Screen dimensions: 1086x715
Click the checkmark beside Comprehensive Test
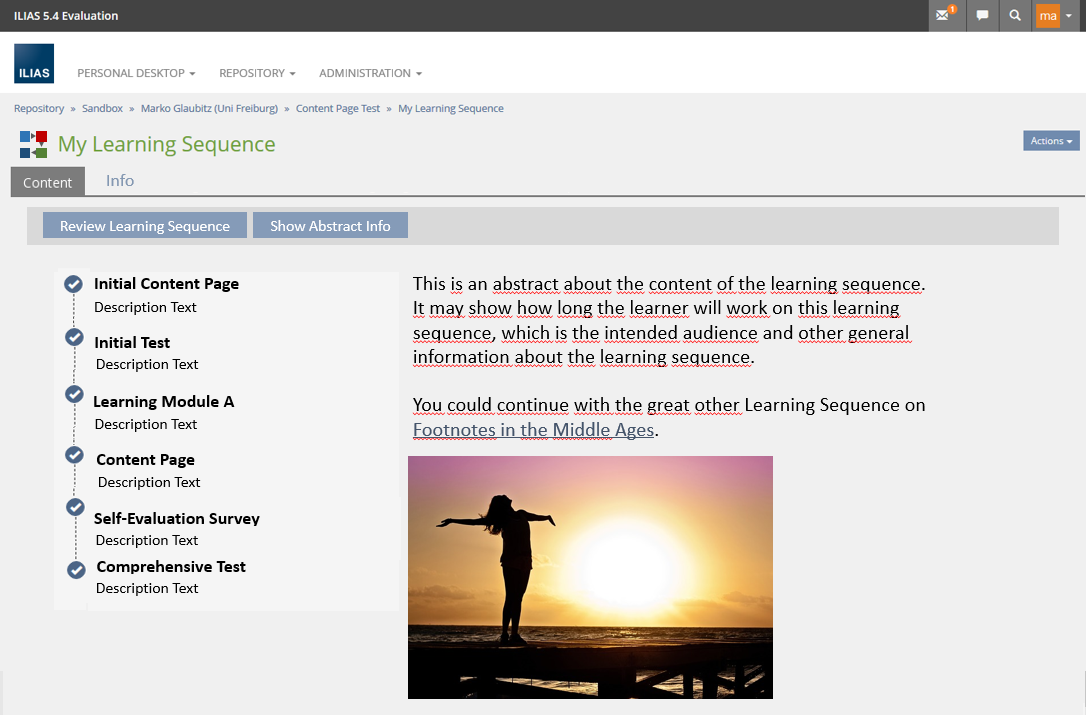click(76, 570)
